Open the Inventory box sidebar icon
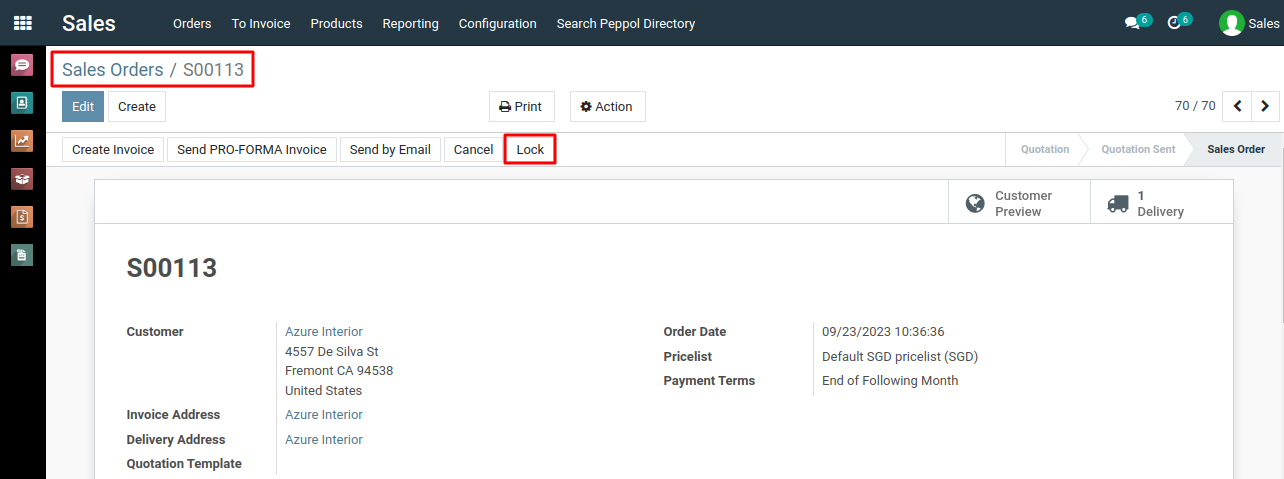The width and height of the screenshot is (1284, 479). click(22, 179)
